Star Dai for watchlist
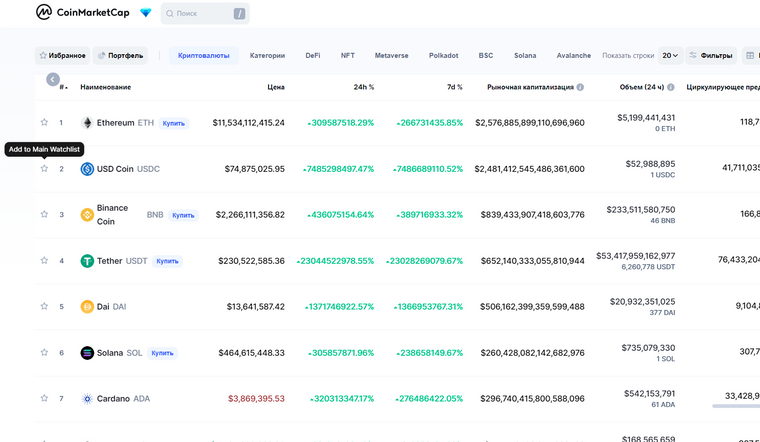 point(44,306)
